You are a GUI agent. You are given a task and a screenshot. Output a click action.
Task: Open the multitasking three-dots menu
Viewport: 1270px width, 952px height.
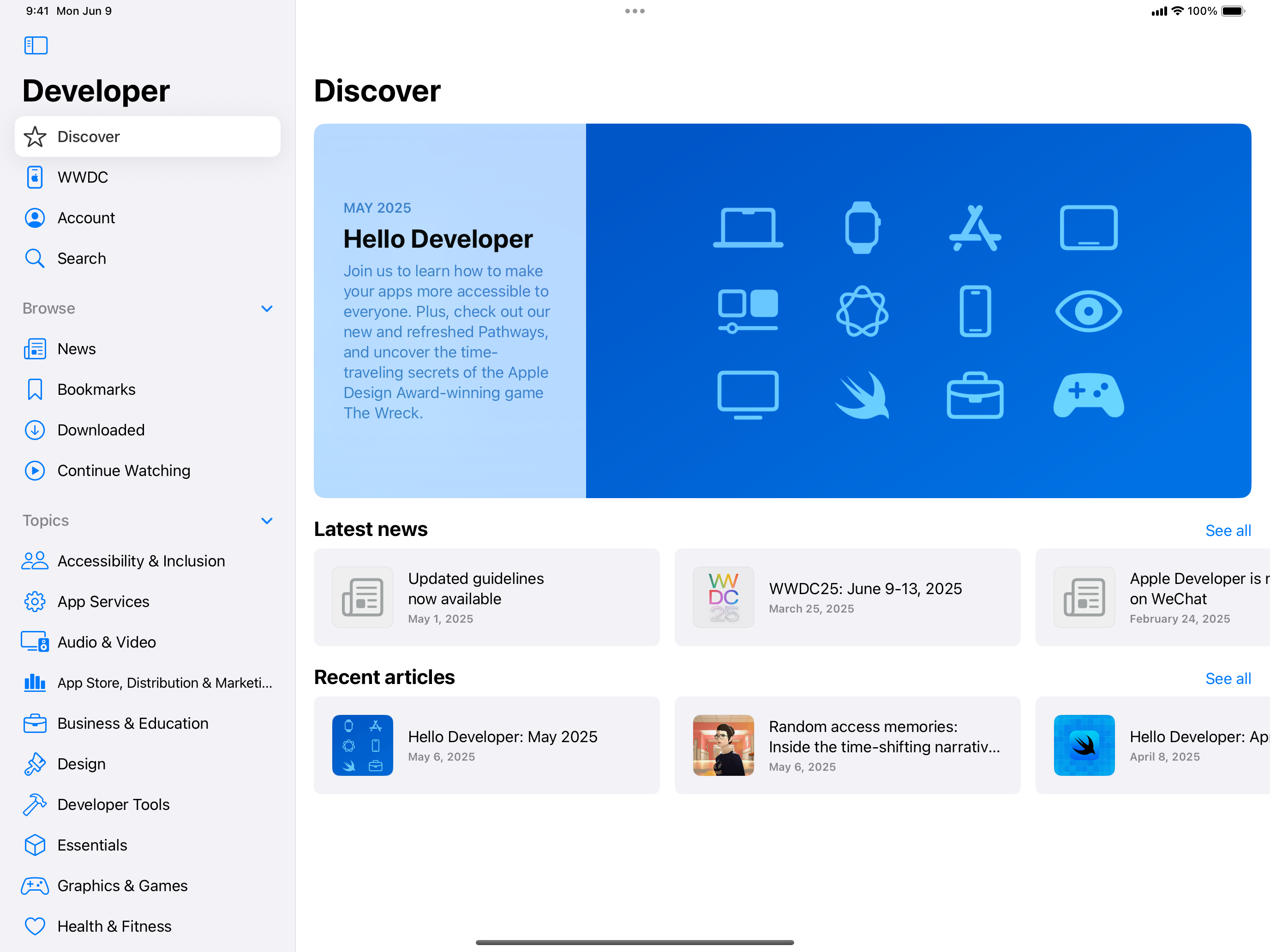point(635,11)
